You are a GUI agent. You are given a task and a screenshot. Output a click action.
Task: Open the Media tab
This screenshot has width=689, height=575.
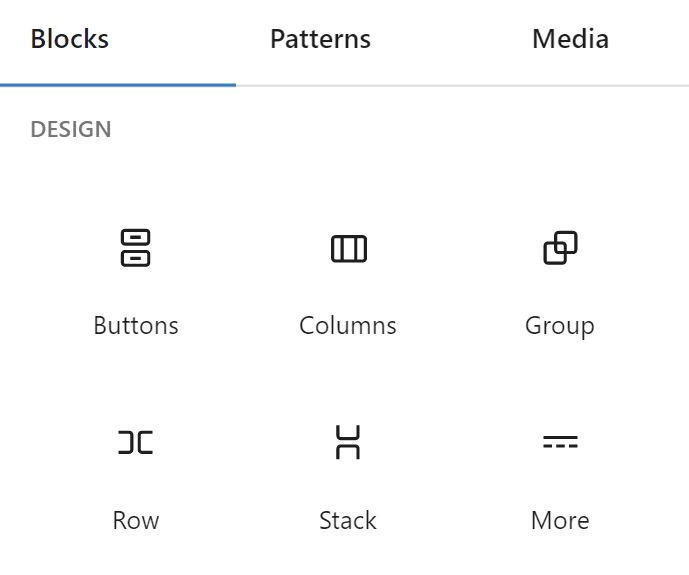pos(570,39)
